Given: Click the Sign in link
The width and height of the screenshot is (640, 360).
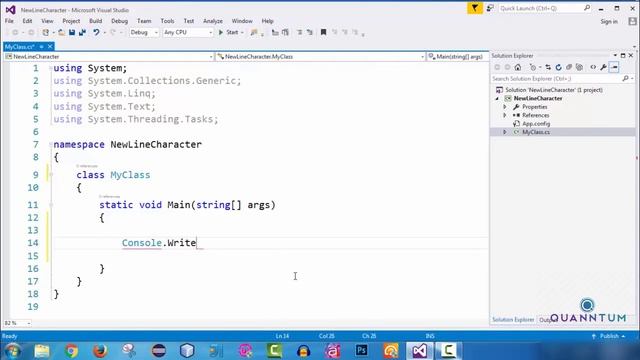Looking at the screenshot, I should pyautogui.click(x=609, y=22).
